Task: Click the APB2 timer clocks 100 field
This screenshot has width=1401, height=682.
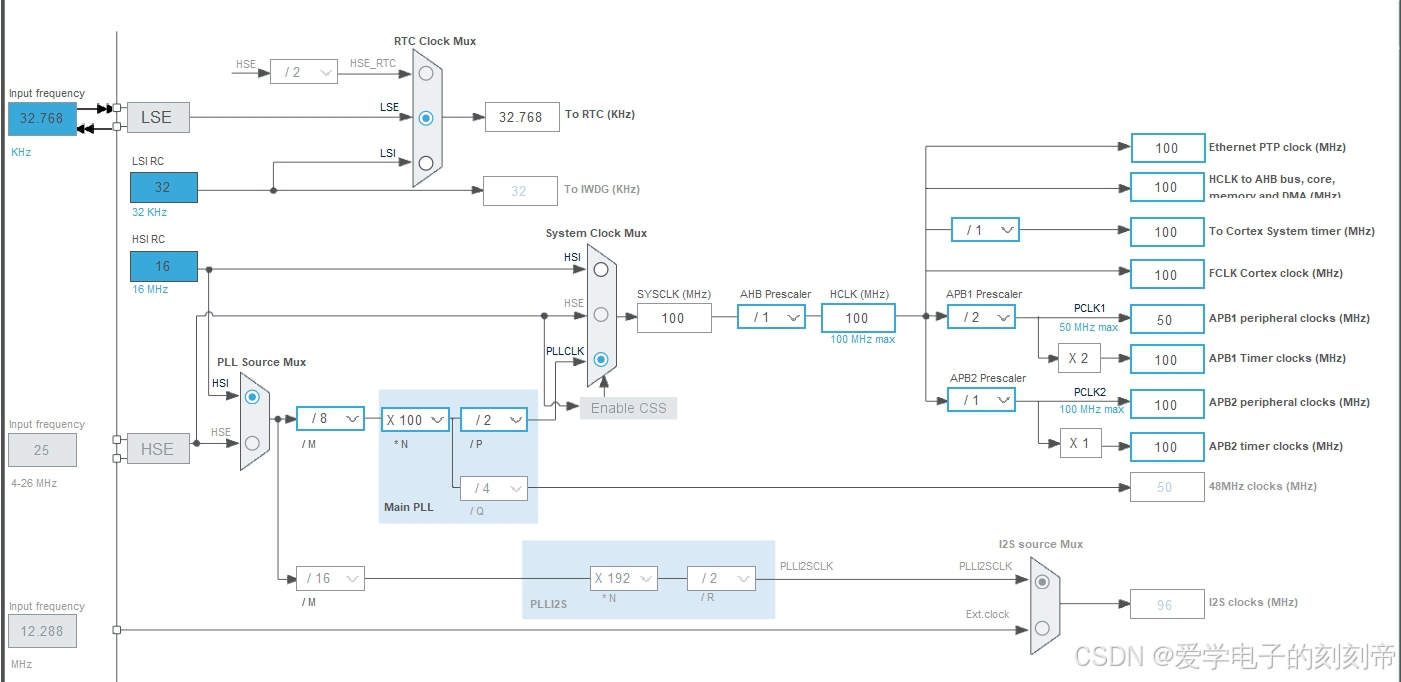Action: pyautogui.click(x=1167, y=447)
